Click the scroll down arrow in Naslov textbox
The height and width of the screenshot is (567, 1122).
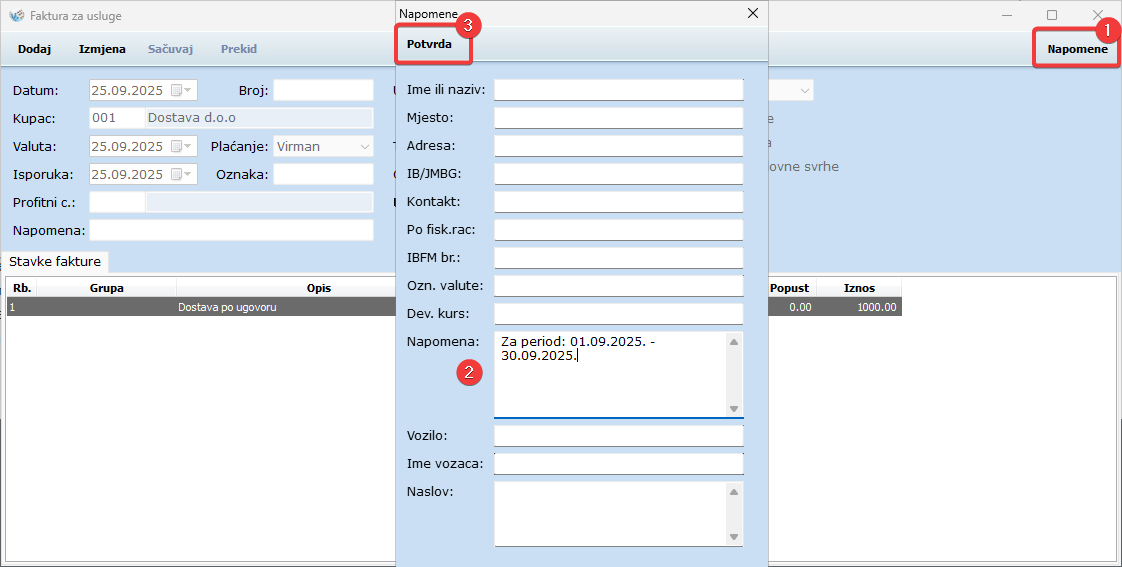[x=733, y=537]
